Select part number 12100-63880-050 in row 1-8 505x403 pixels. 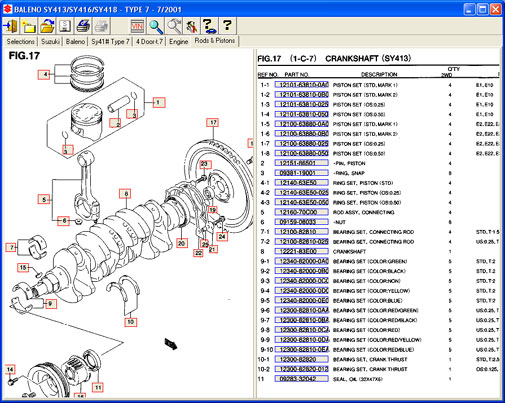pos(302,154)
